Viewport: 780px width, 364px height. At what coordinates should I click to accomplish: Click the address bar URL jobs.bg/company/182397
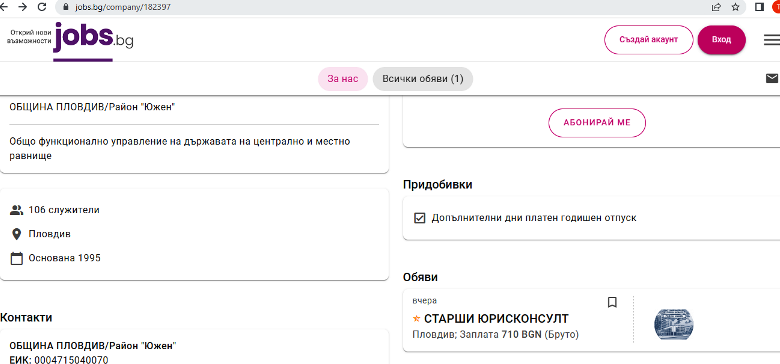[x=123, y=7]
